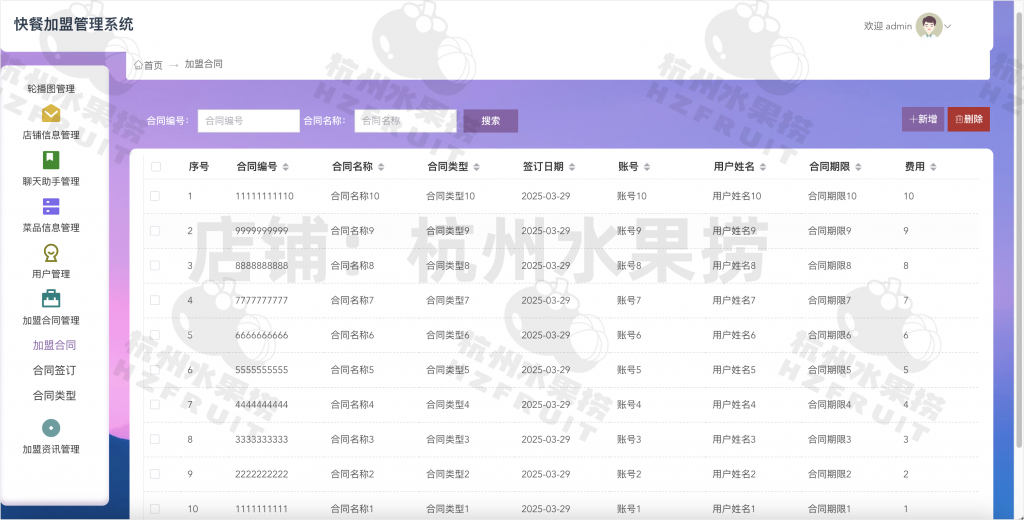Toggle the select-all header checkbox
Image resolution: width=1024 pixels, height=520 pixels.
coord(155,167)
